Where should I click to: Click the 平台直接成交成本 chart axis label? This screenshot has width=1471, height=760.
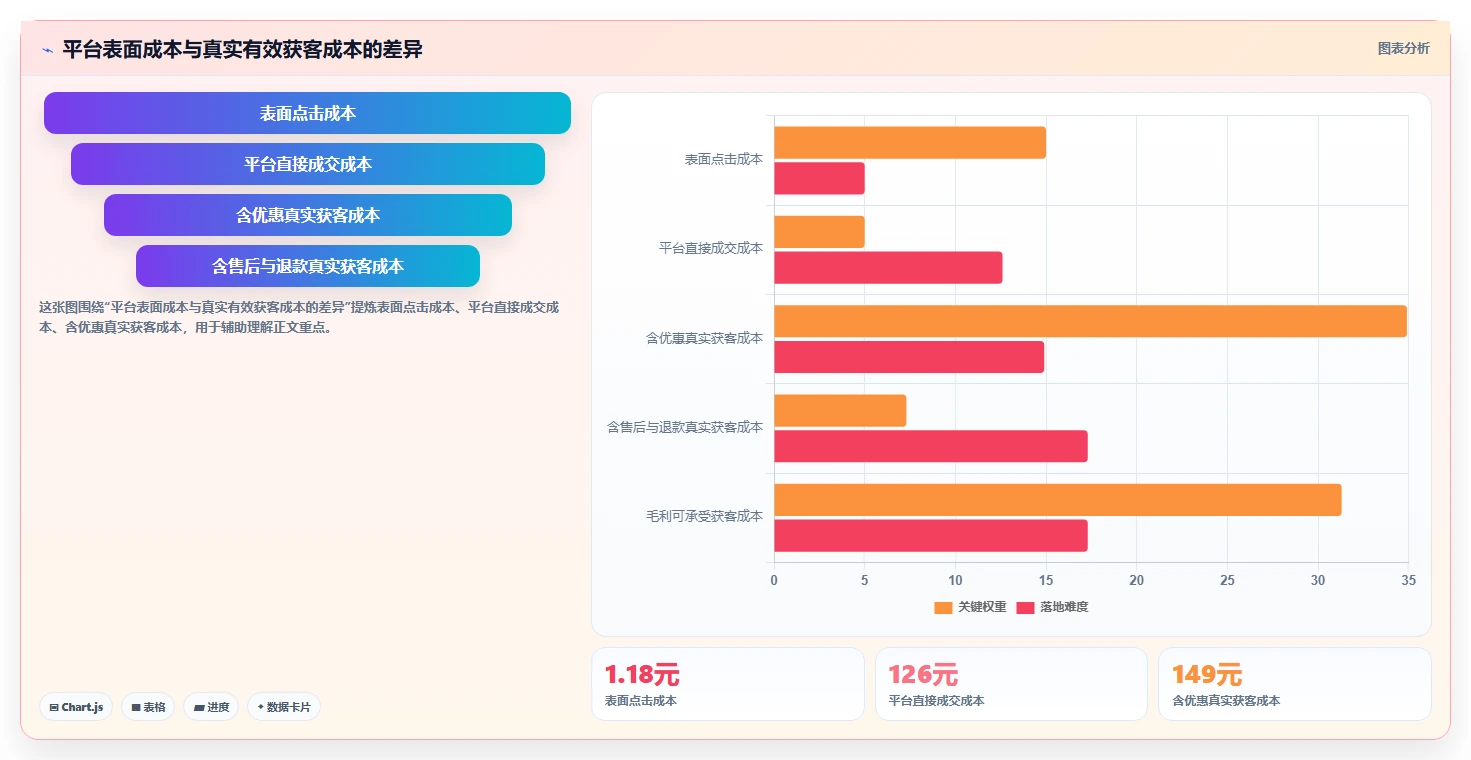[x=711, y=248]
